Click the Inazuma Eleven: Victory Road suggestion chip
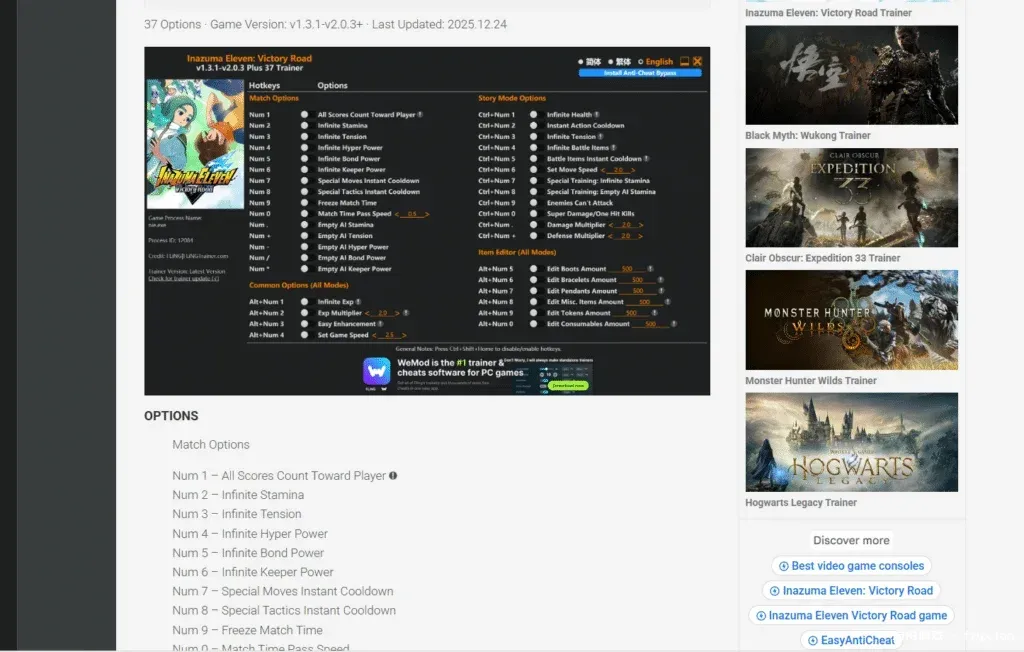The width and height of the screenshot is (1024, 652). coord(852,591)
